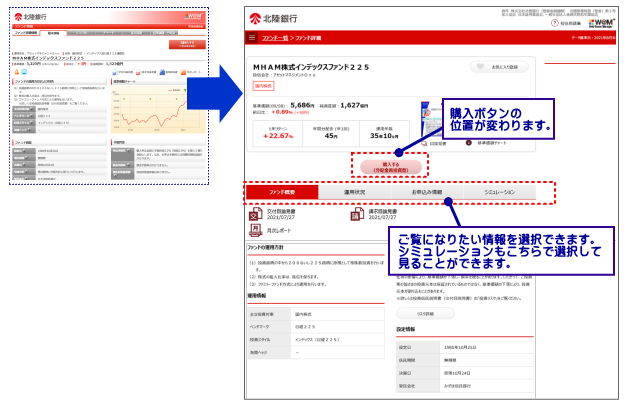The width and height of the screenshot is (629, 408).
Task: Open the hamburger menu in the red bar
Action: [x=252, y=38]
